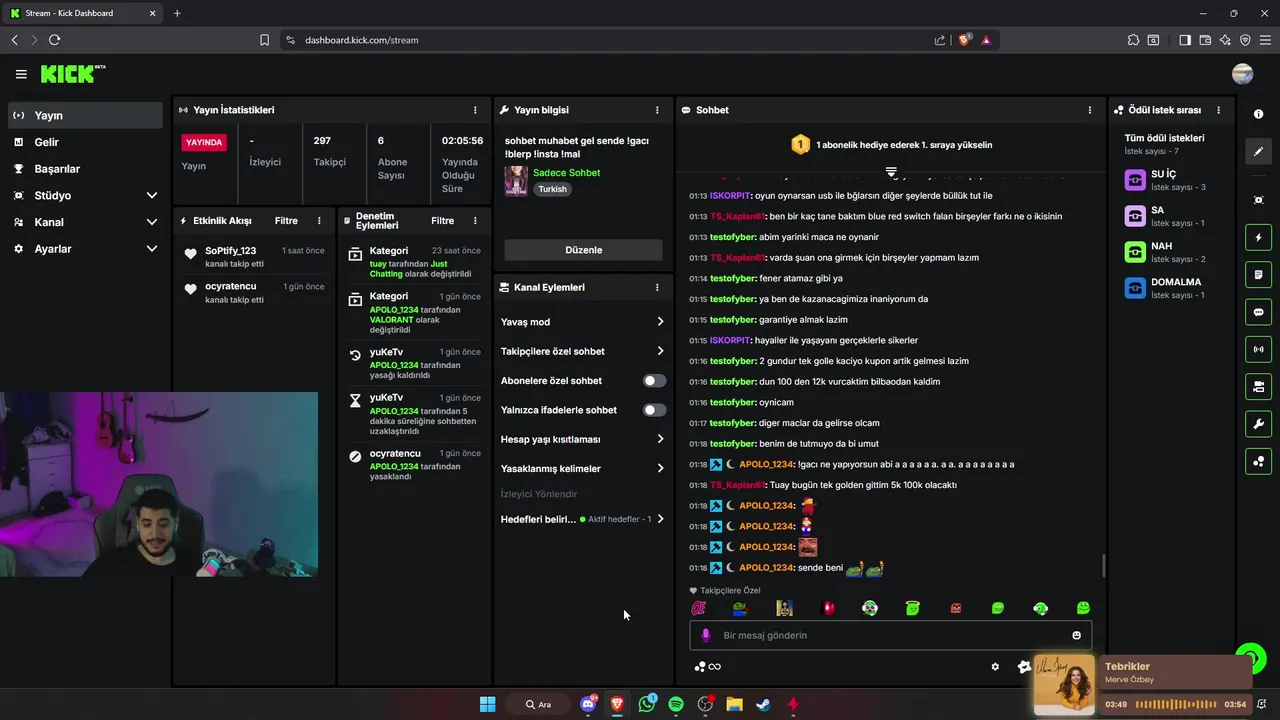This screenshot has height=720, width=1280.
Task: Click the info icon in right sidebar
Action: click(1259, 114)
